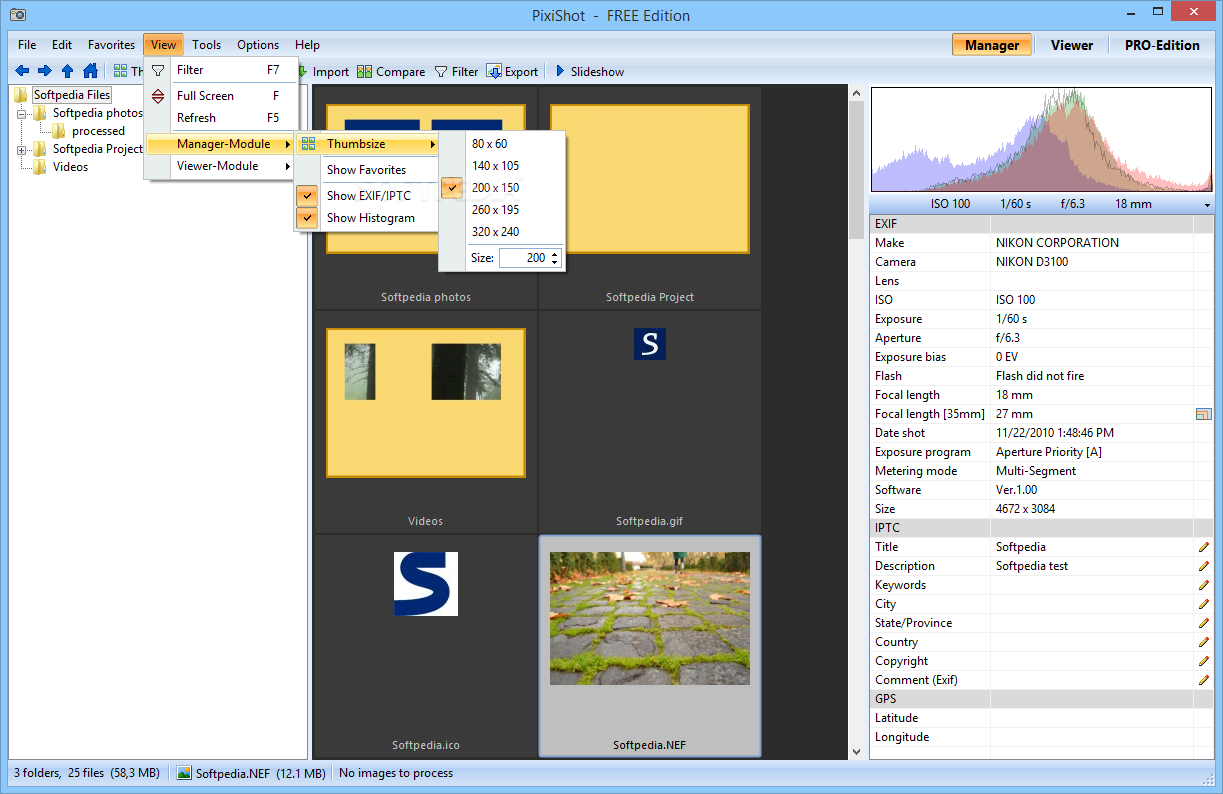
Task: Go up one folder level
Action: coord(67,71)
